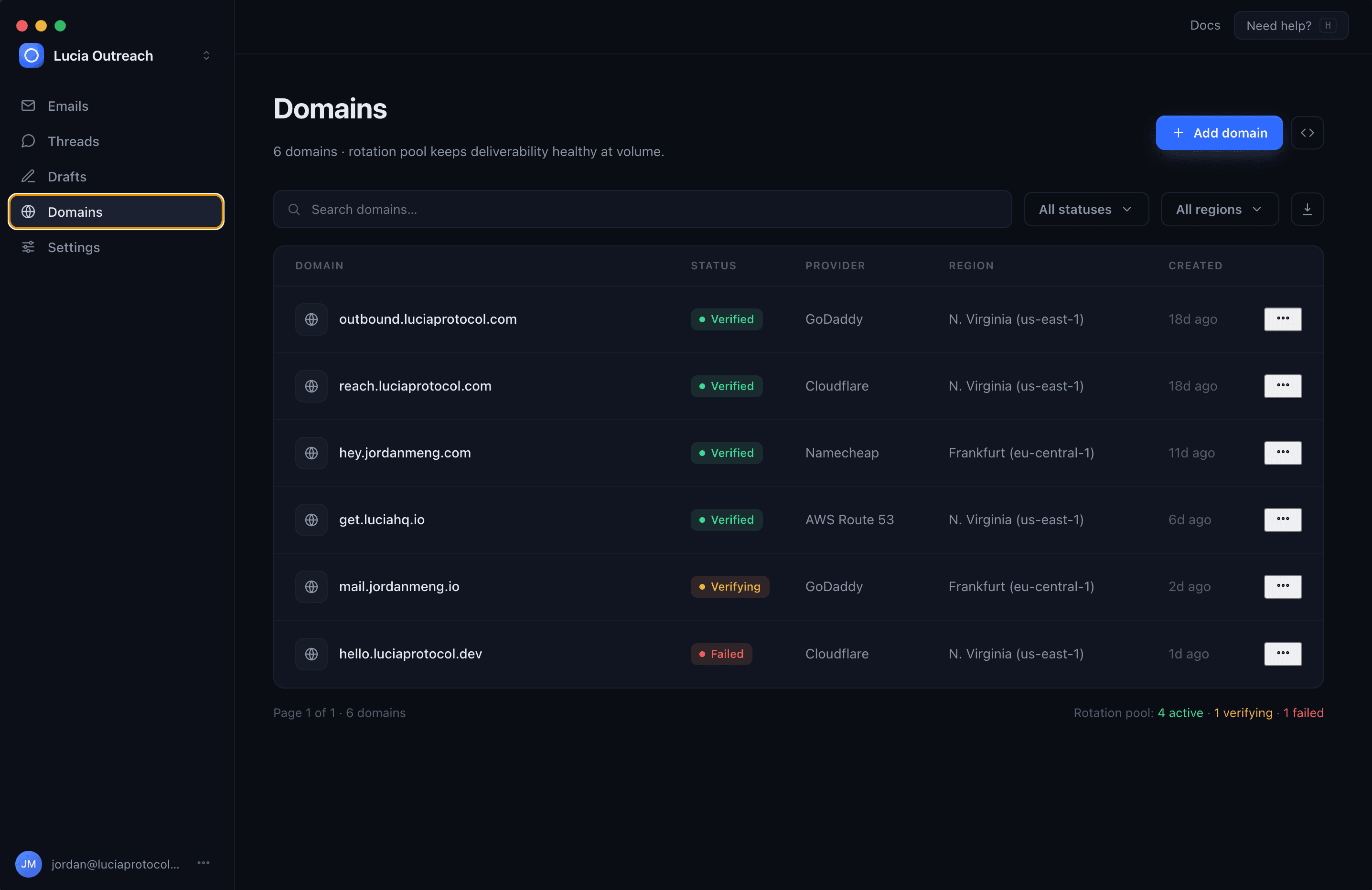Click Verified badge for get.luciahq.io
Viewport: 1372px width, 890px height.
(x=726, y=519)
